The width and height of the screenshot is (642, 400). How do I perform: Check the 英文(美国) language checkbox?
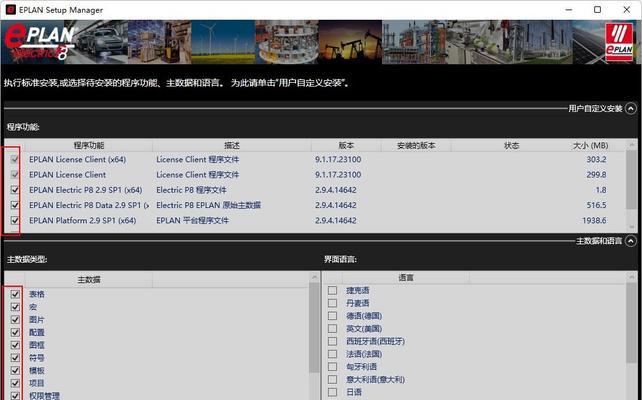pos(332,328)
